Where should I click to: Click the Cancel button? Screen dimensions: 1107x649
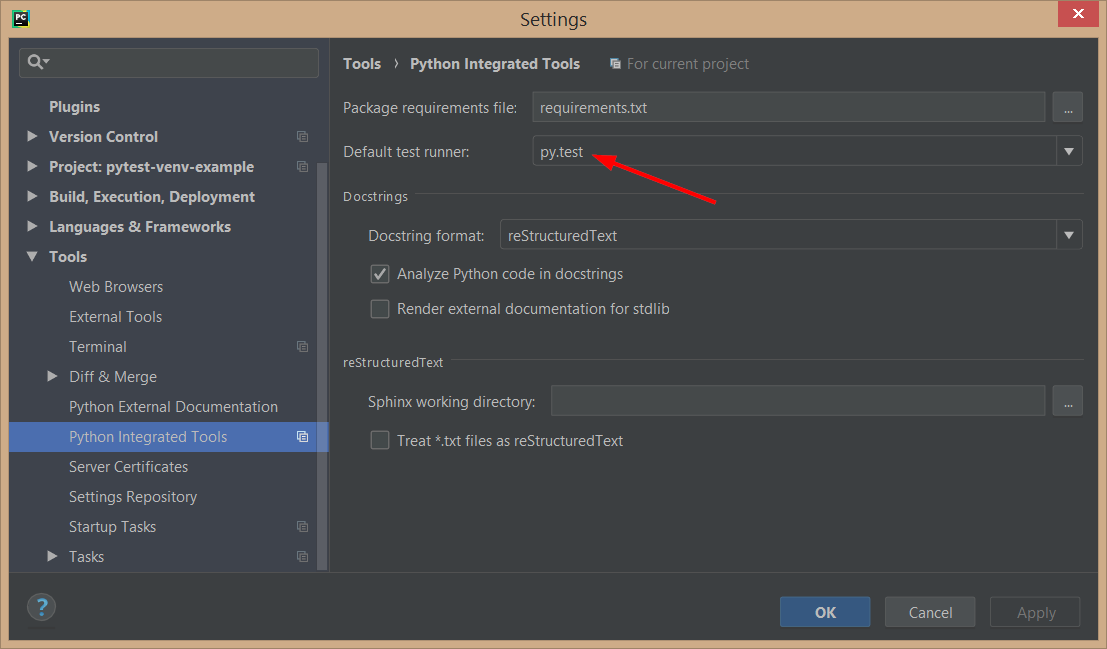tap(930, 612)
